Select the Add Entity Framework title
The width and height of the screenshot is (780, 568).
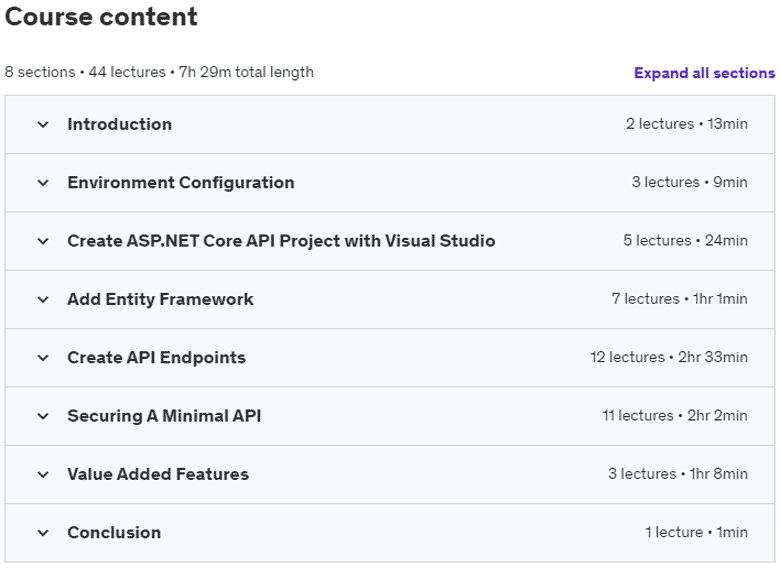coord(161,299)
